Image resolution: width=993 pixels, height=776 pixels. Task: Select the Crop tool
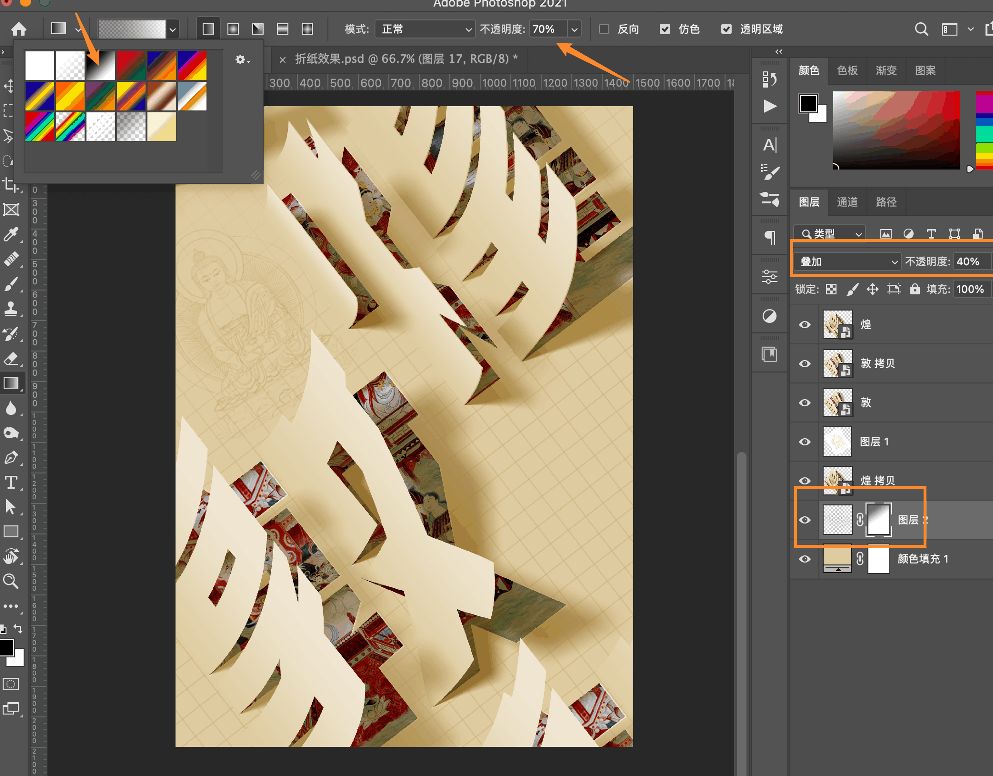[x=11, y=185]
